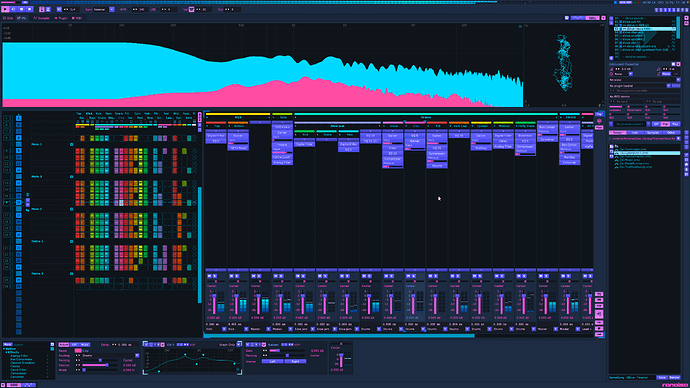Image resolution: width=690 pixels, height=388 pixels.
Task: Click the pink track Name color swatch
Action: [x=78, y=351]
